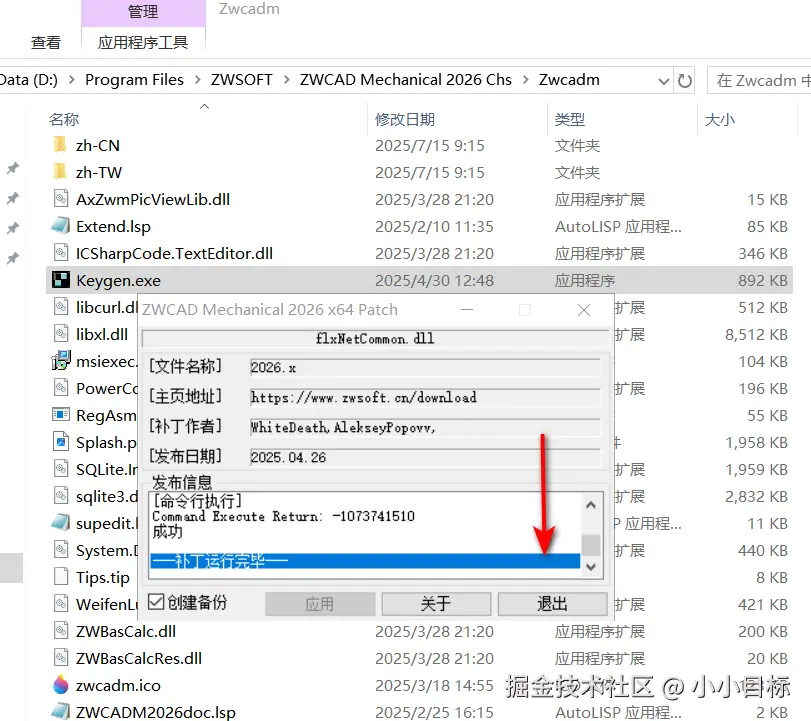
Task: Click the 成功 line in the log
Action: (168, 531)
